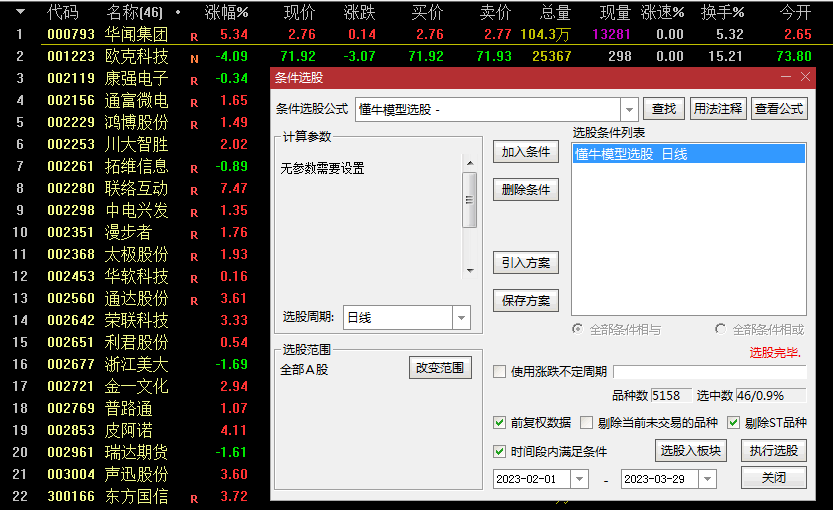Open the 条件选股公式 dropdown arrow
Image resolution: width=833 pixels, height=510 pixels.
(x=629, y=110)
